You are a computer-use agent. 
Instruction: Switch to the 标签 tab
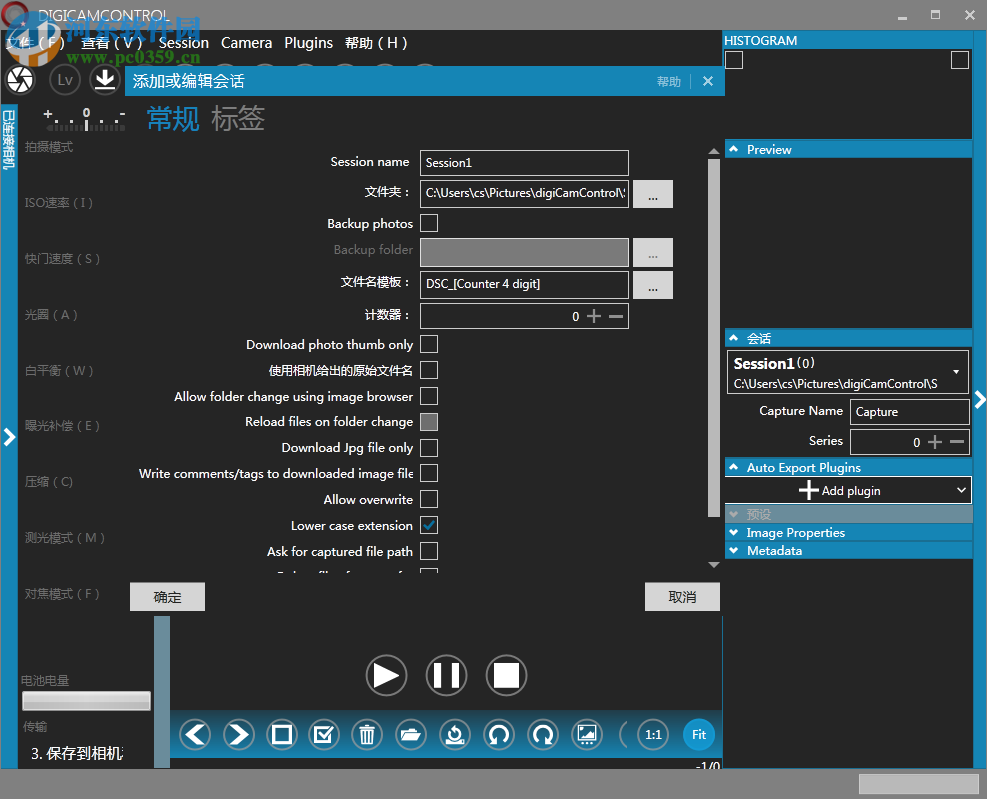pyautogui.click(x=239, y=118)
